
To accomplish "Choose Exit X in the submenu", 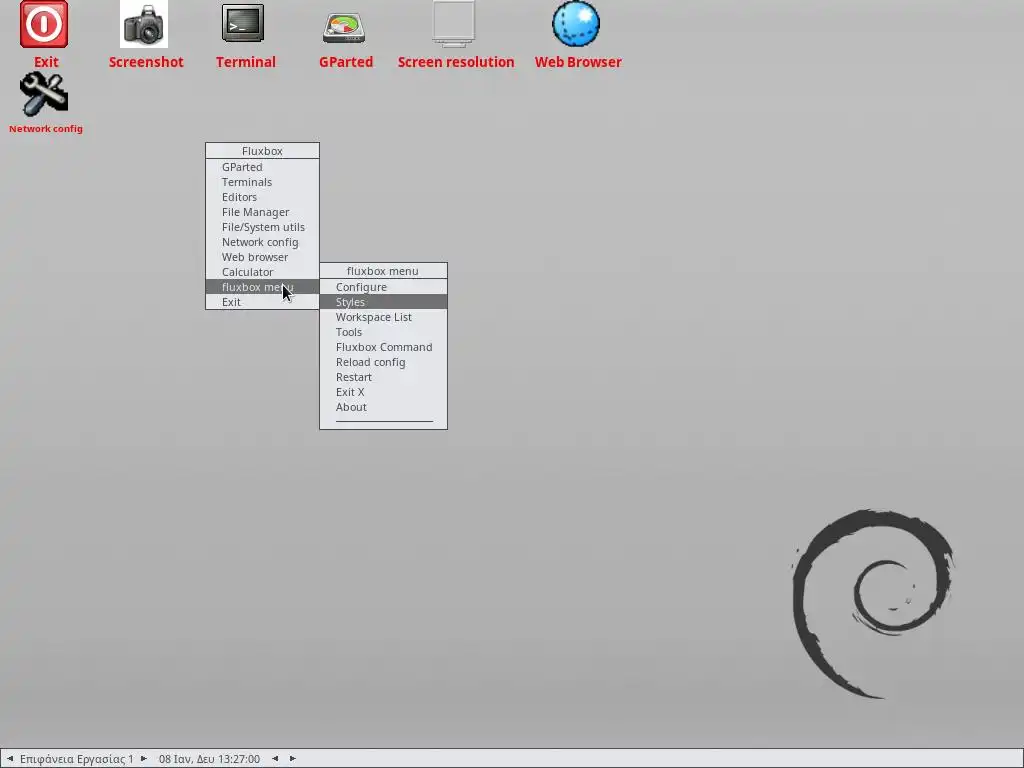I will tap(383, 392).
